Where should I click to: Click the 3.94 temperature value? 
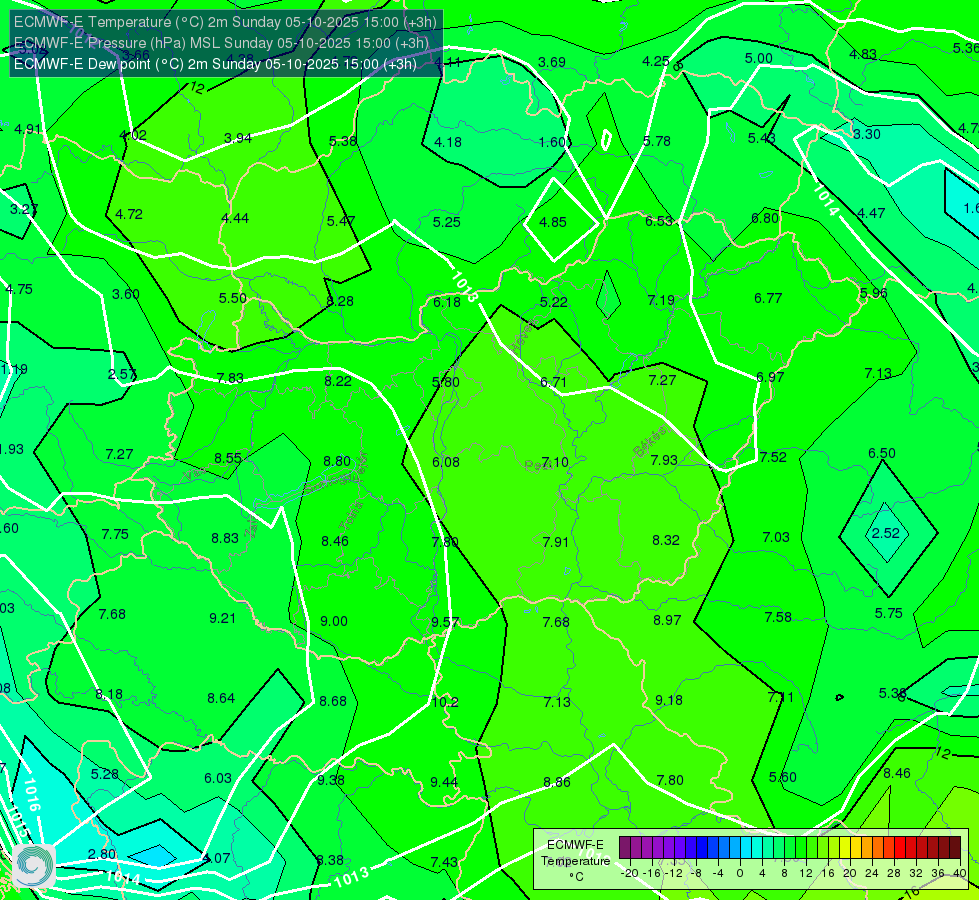tap(238, 138)
